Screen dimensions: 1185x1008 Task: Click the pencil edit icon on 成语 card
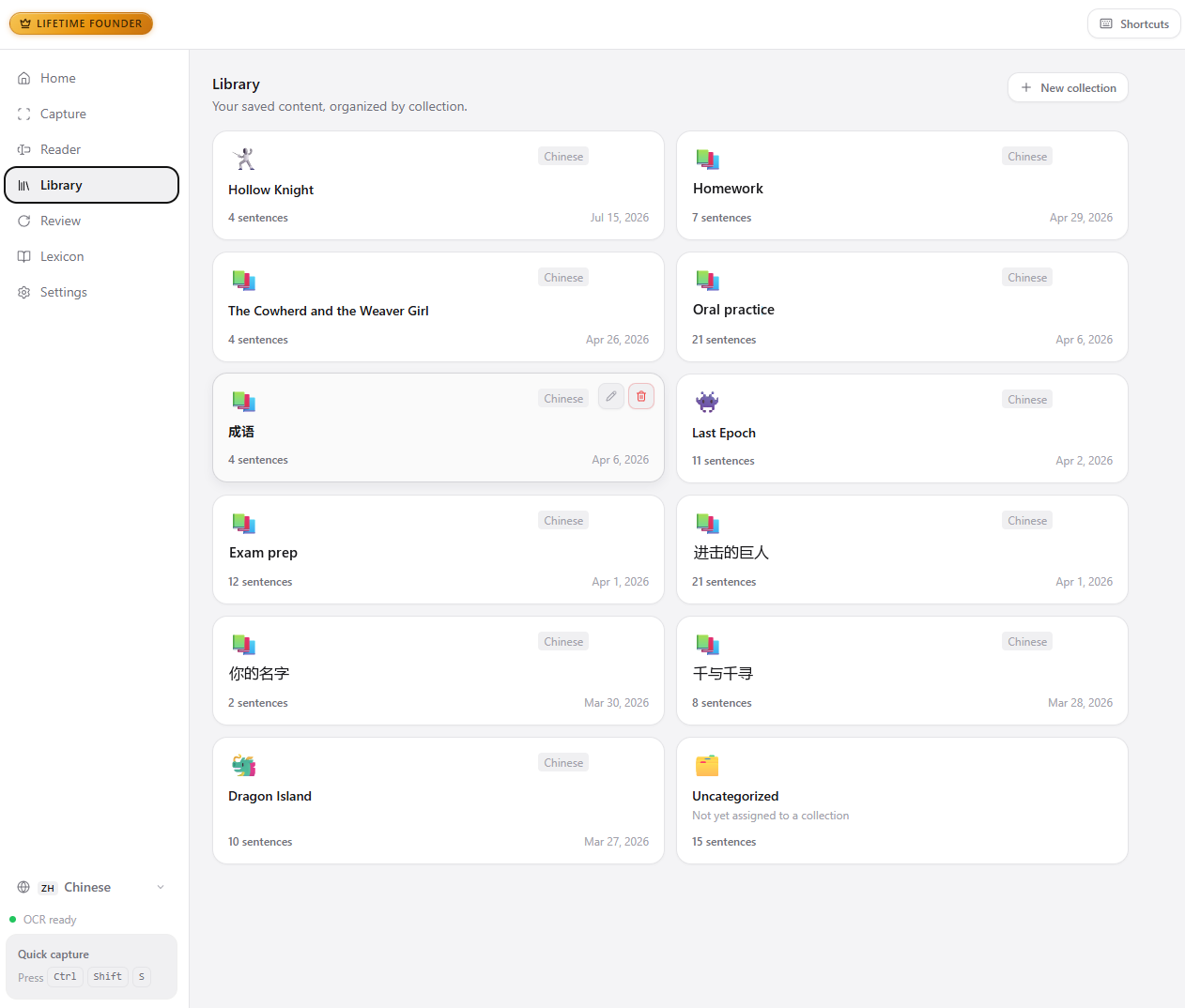tap(611, 397)
